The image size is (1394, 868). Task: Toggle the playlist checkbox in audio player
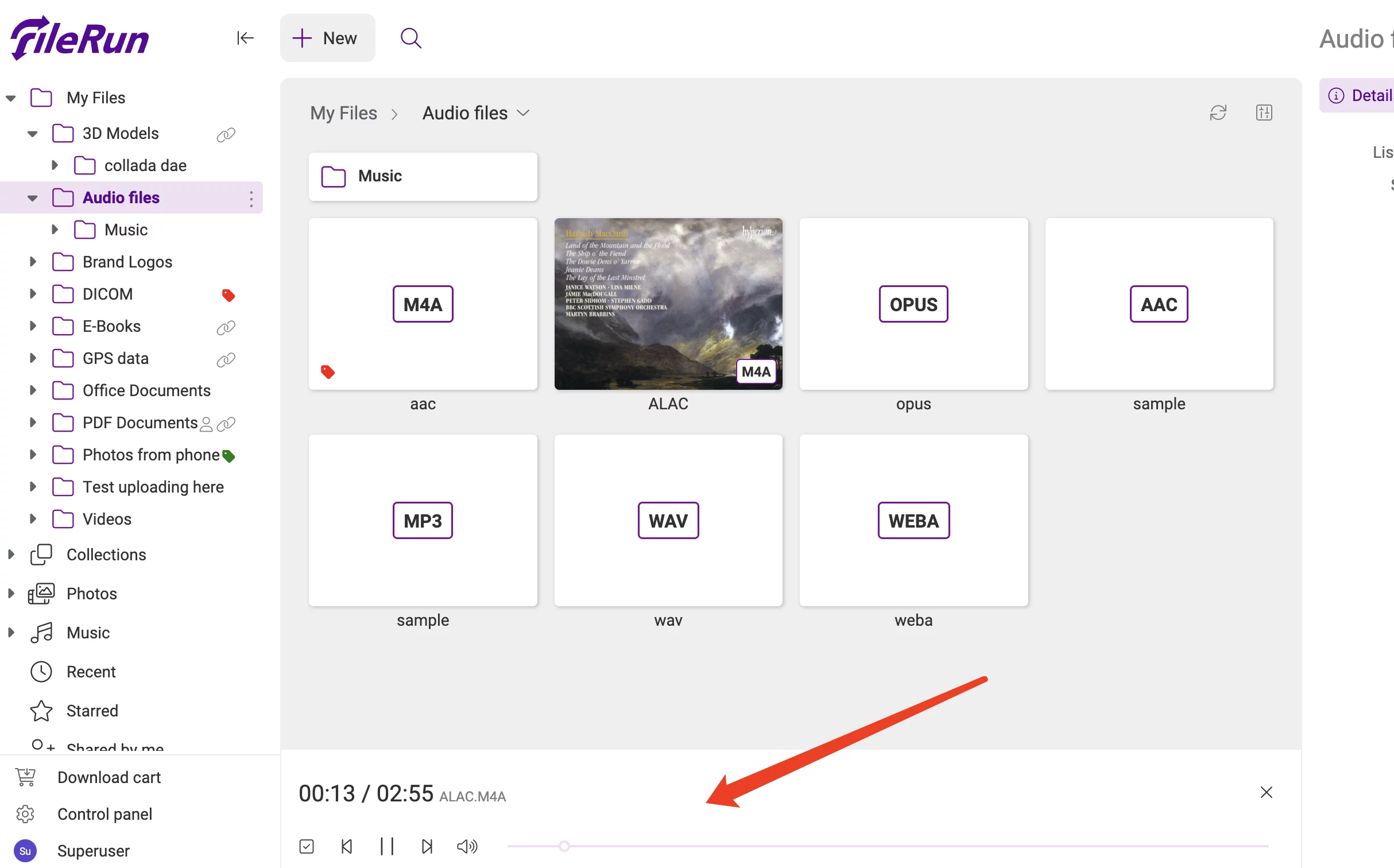tap(307, 846)
